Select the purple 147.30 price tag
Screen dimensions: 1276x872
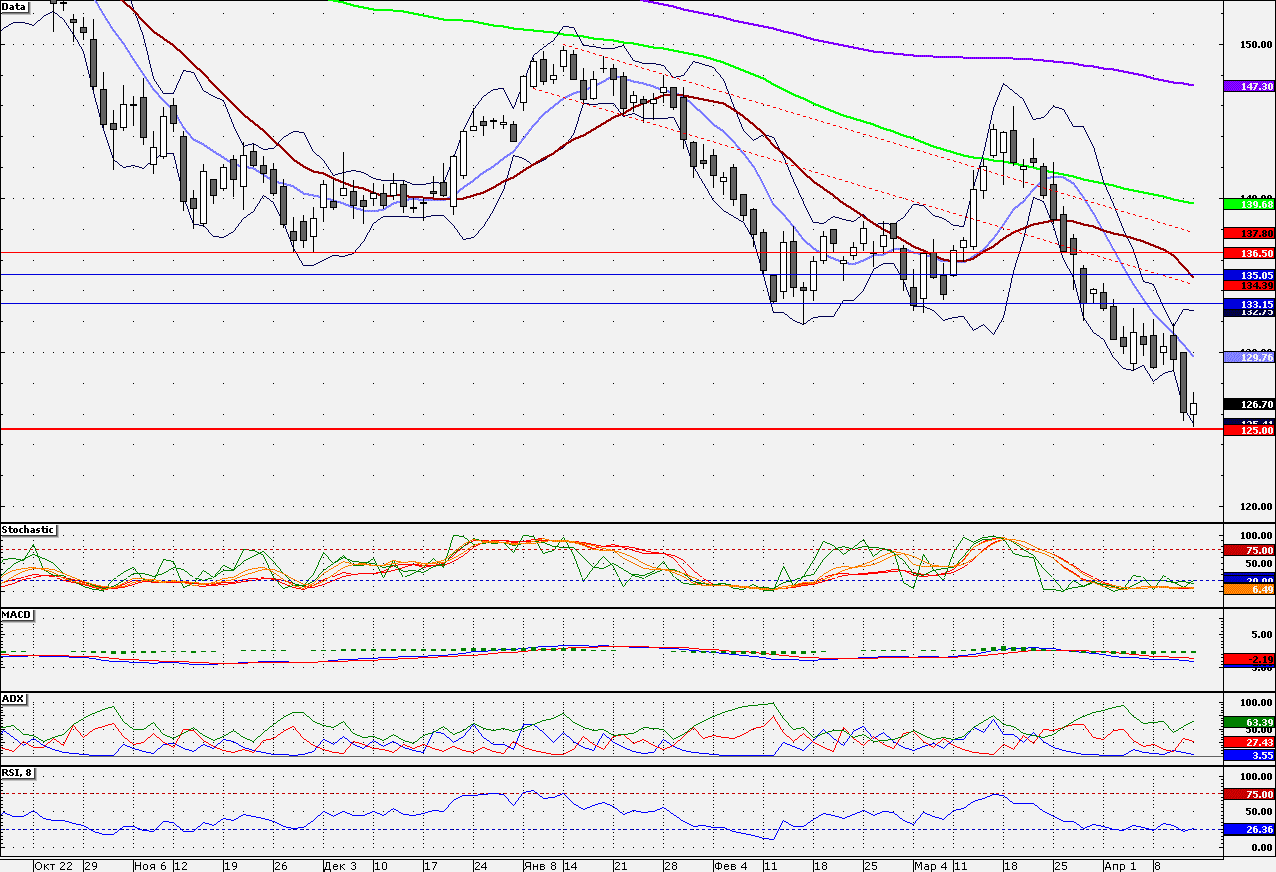[1249, 87]
